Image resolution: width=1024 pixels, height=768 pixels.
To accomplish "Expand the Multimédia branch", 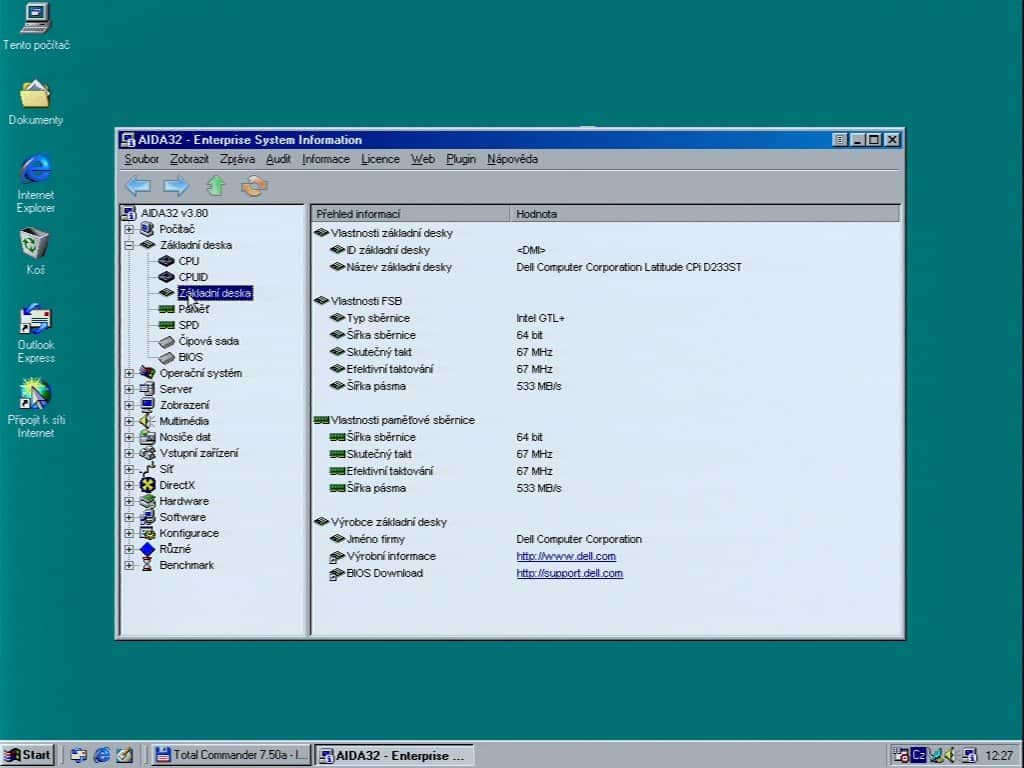I will click(129, 421).
